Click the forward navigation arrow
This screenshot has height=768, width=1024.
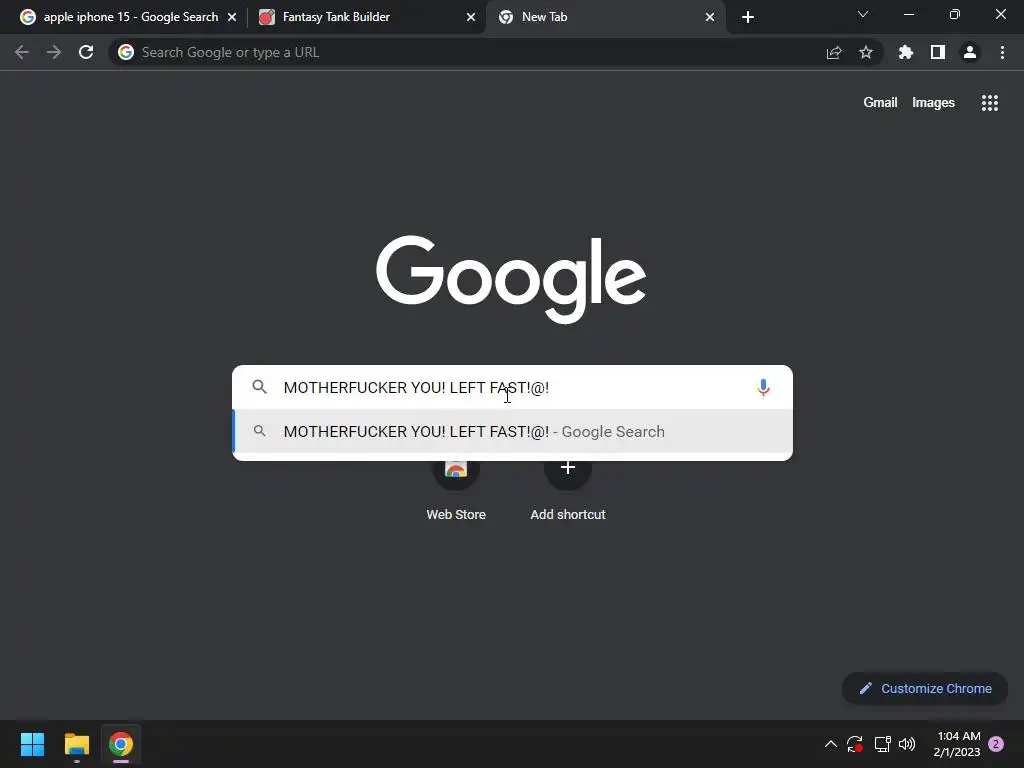coord(54,52)
